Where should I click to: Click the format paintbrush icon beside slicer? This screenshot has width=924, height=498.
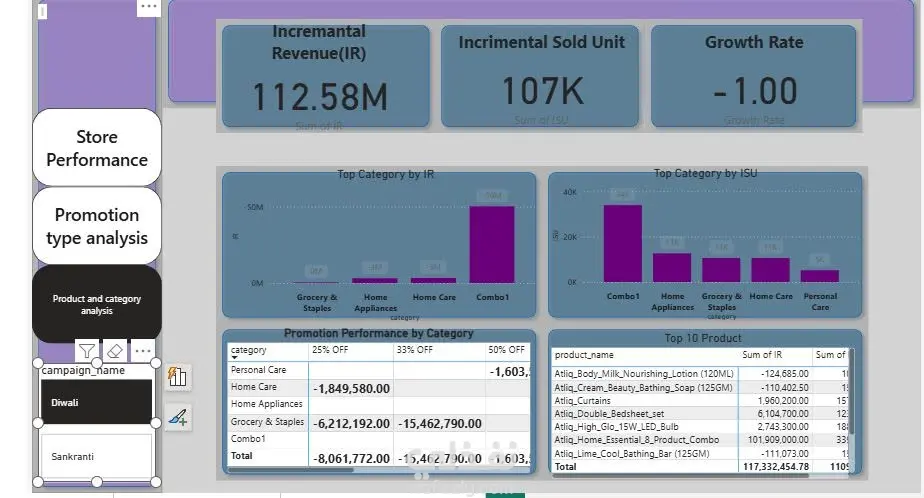(177, 417)
